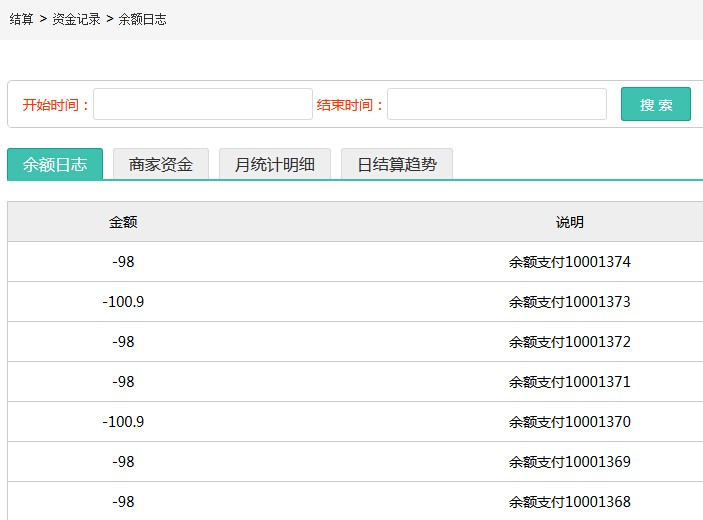Open the 日结算趋势 tab
703x520 pixels.
pos(397,164)
